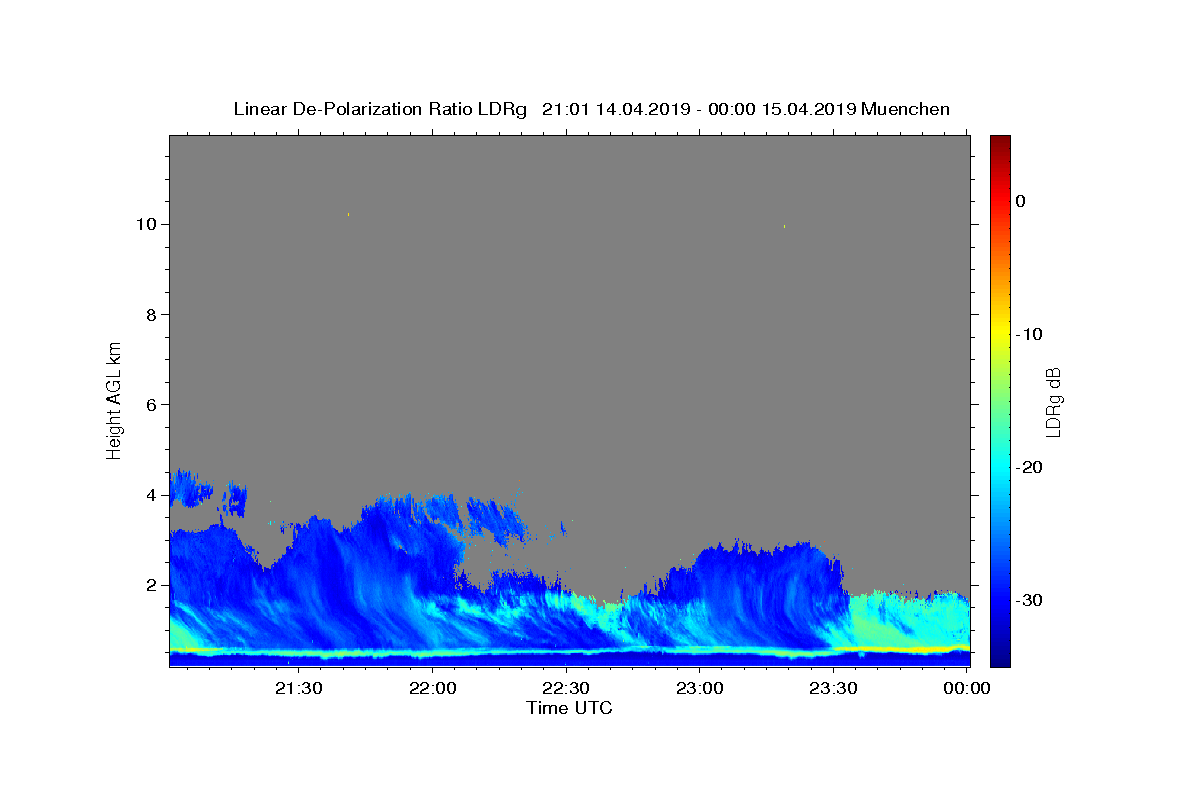This screenshot has width=1200, height=800.
Task: Click the colorbar value label -20
Action: [x=1030, y=467]
